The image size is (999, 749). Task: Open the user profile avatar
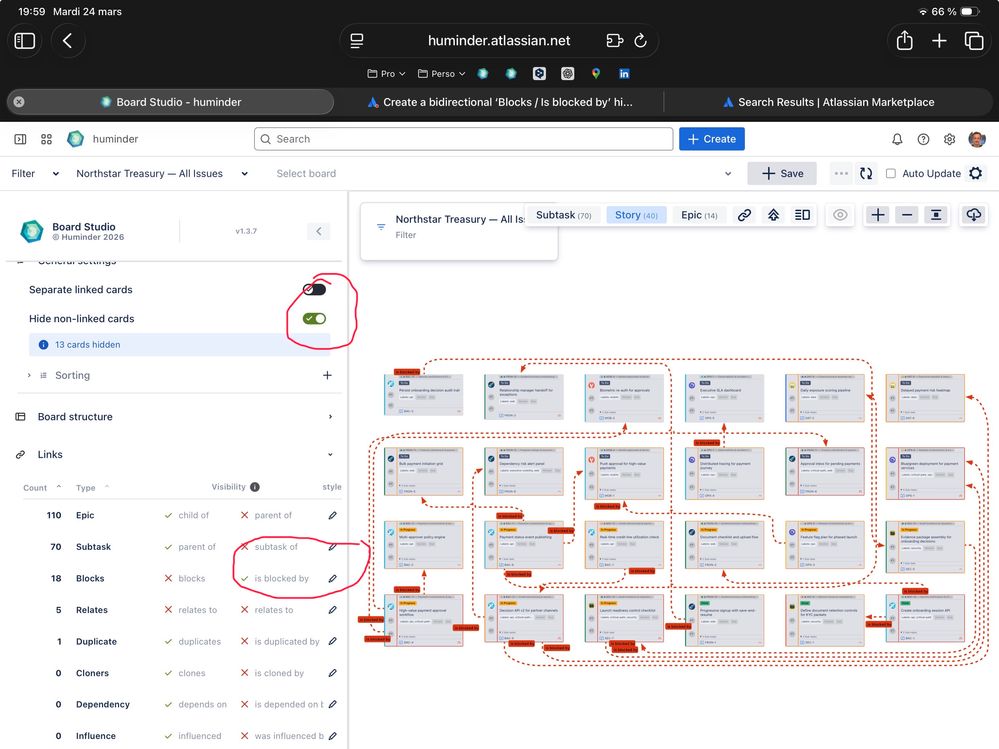[977, 139]
